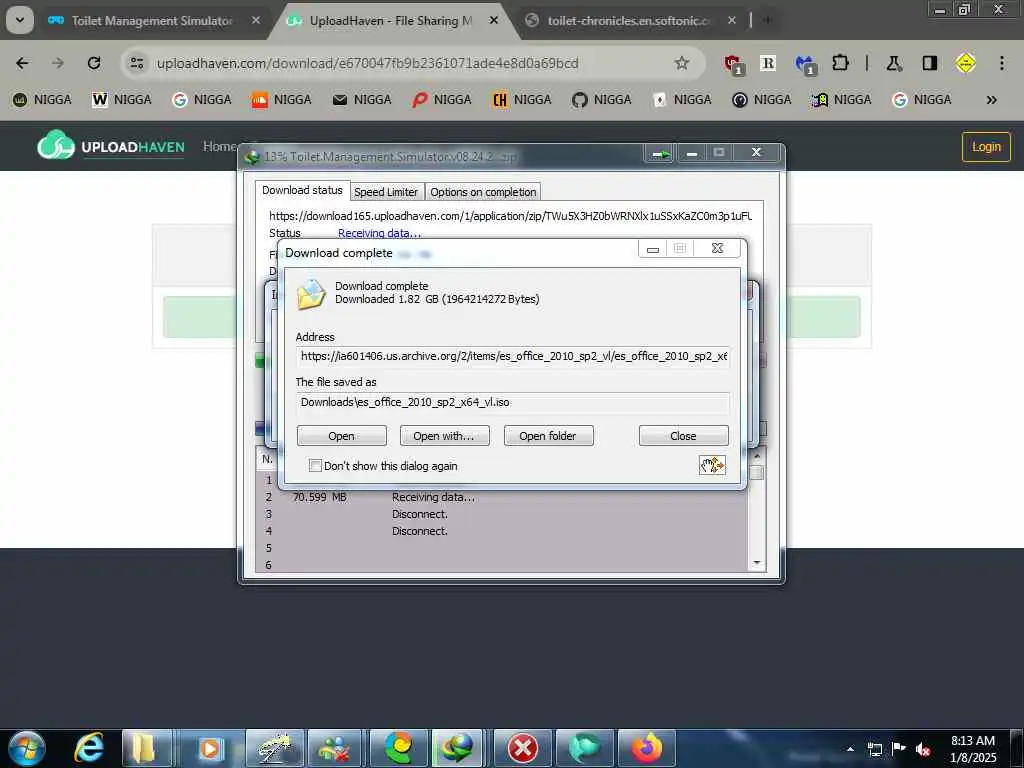This screenshot has height=768, width=1024.
Task: Click the connections list scroll up arrow
Action: 756,455
